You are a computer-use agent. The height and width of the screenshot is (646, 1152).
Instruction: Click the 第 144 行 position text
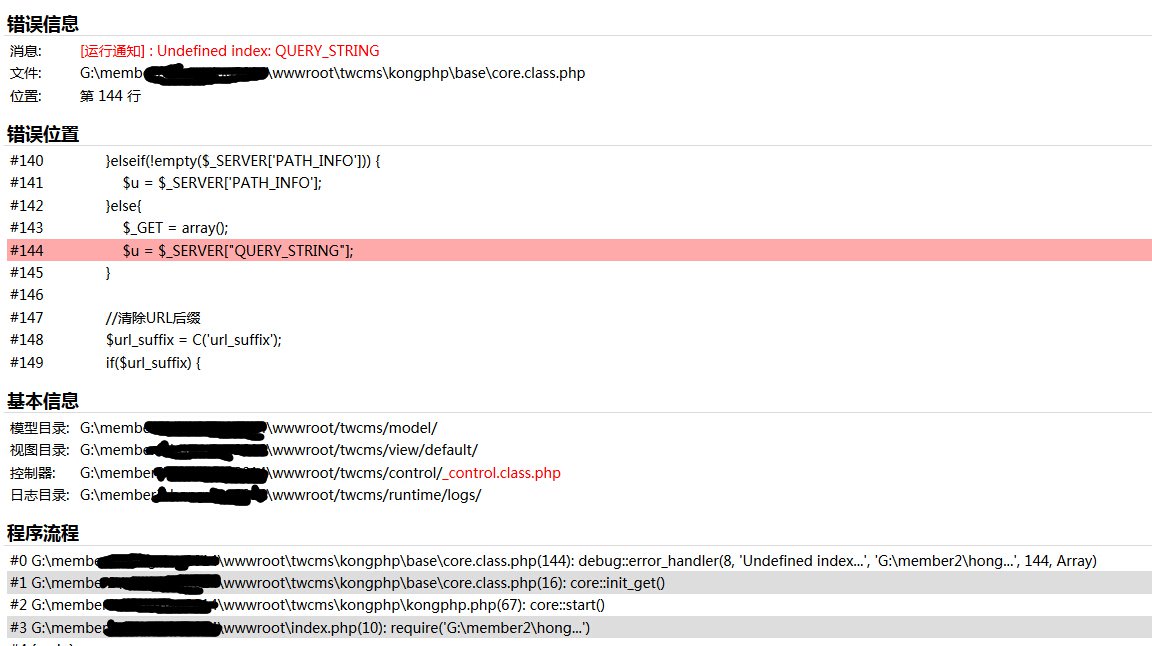[110, 96]
